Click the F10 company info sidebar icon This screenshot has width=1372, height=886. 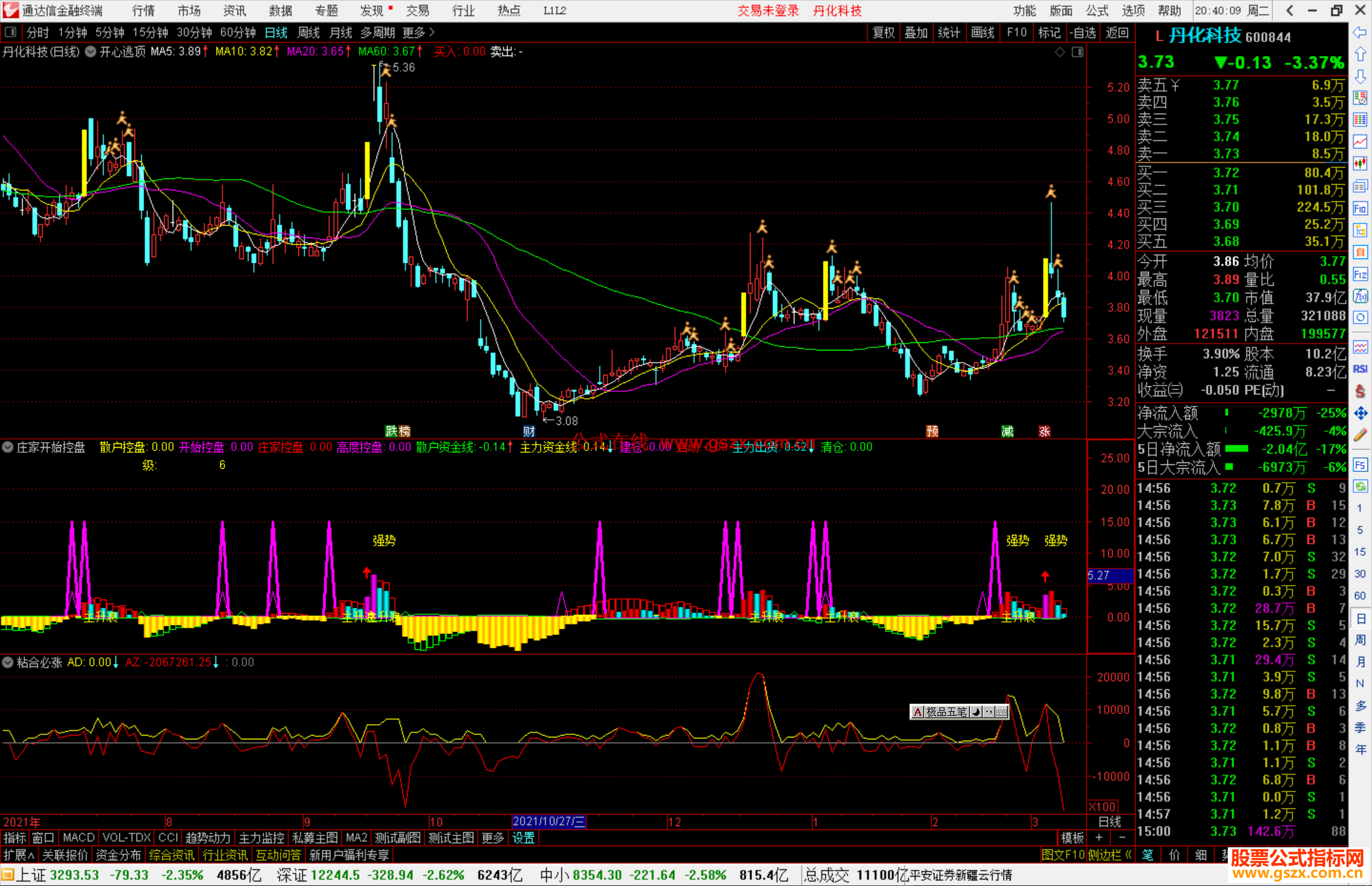1360,208
